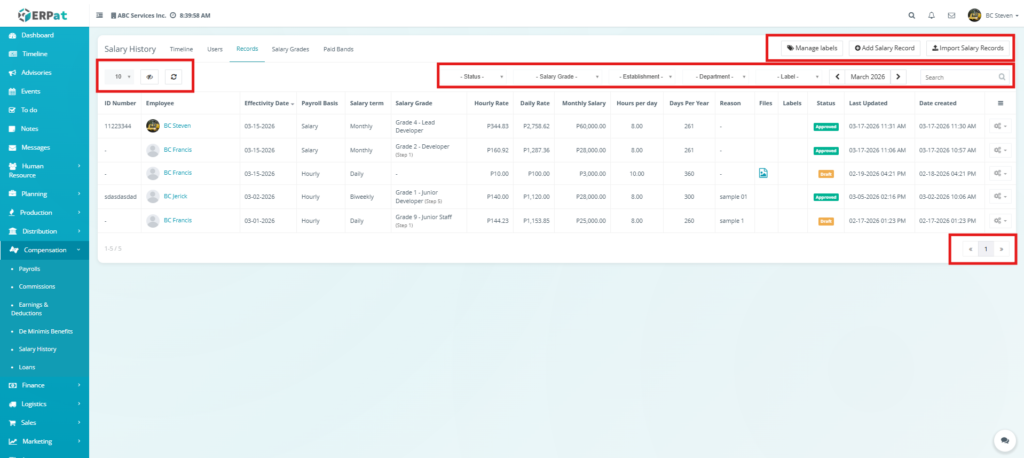Click the hamburger menu icon in top bar

[98, 15]
